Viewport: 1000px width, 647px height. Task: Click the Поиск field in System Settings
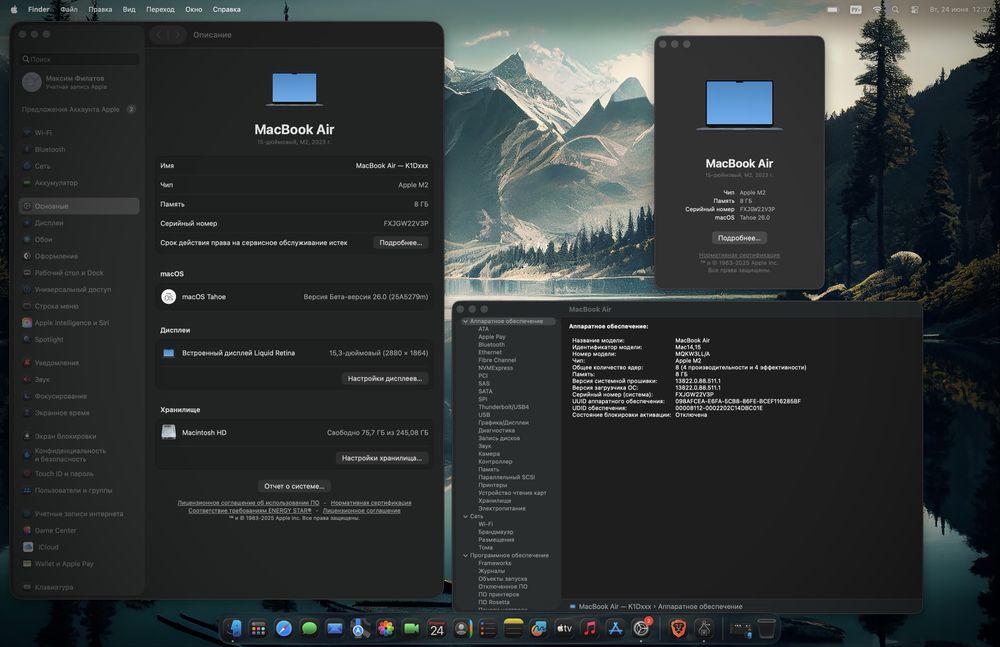(79, 59)
